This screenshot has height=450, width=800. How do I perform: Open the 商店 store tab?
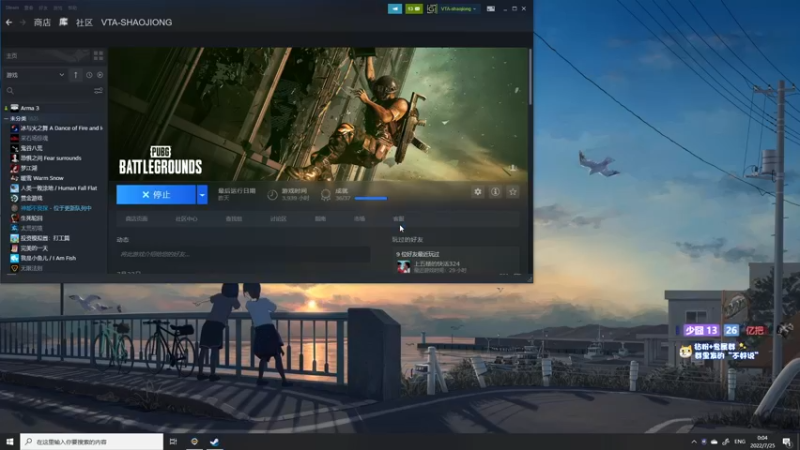[42, 22]
